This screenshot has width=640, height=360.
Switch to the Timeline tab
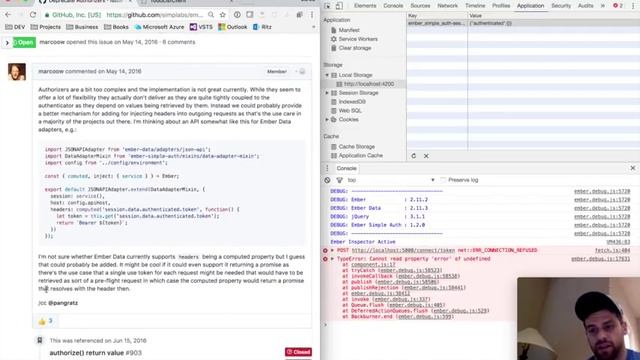tap(475, 6)
